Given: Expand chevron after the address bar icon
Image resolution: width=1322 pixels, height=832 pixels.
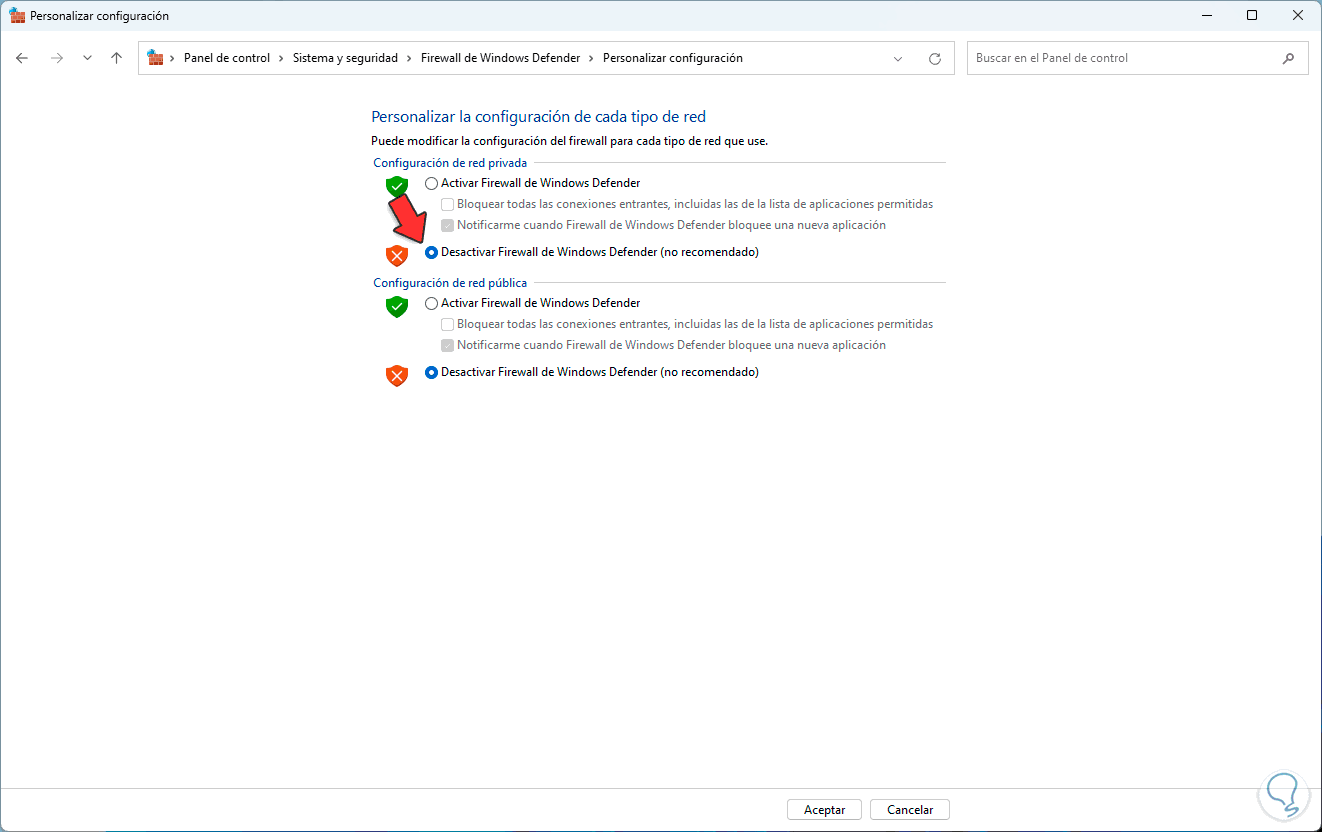Looking at the screenshot, I should click(x=174, y=58).
